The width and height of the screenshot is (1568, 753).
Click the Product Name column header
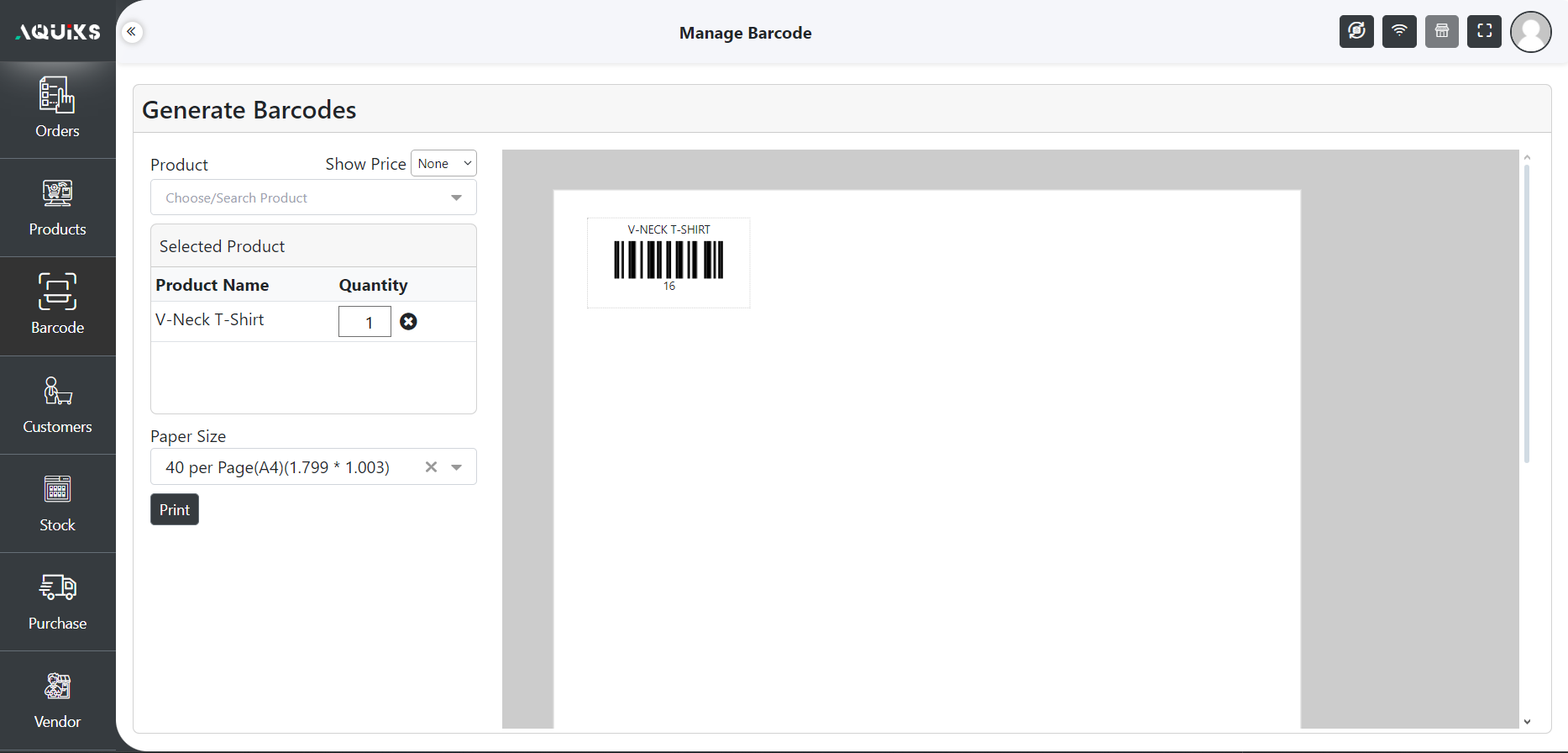[212, 285]
